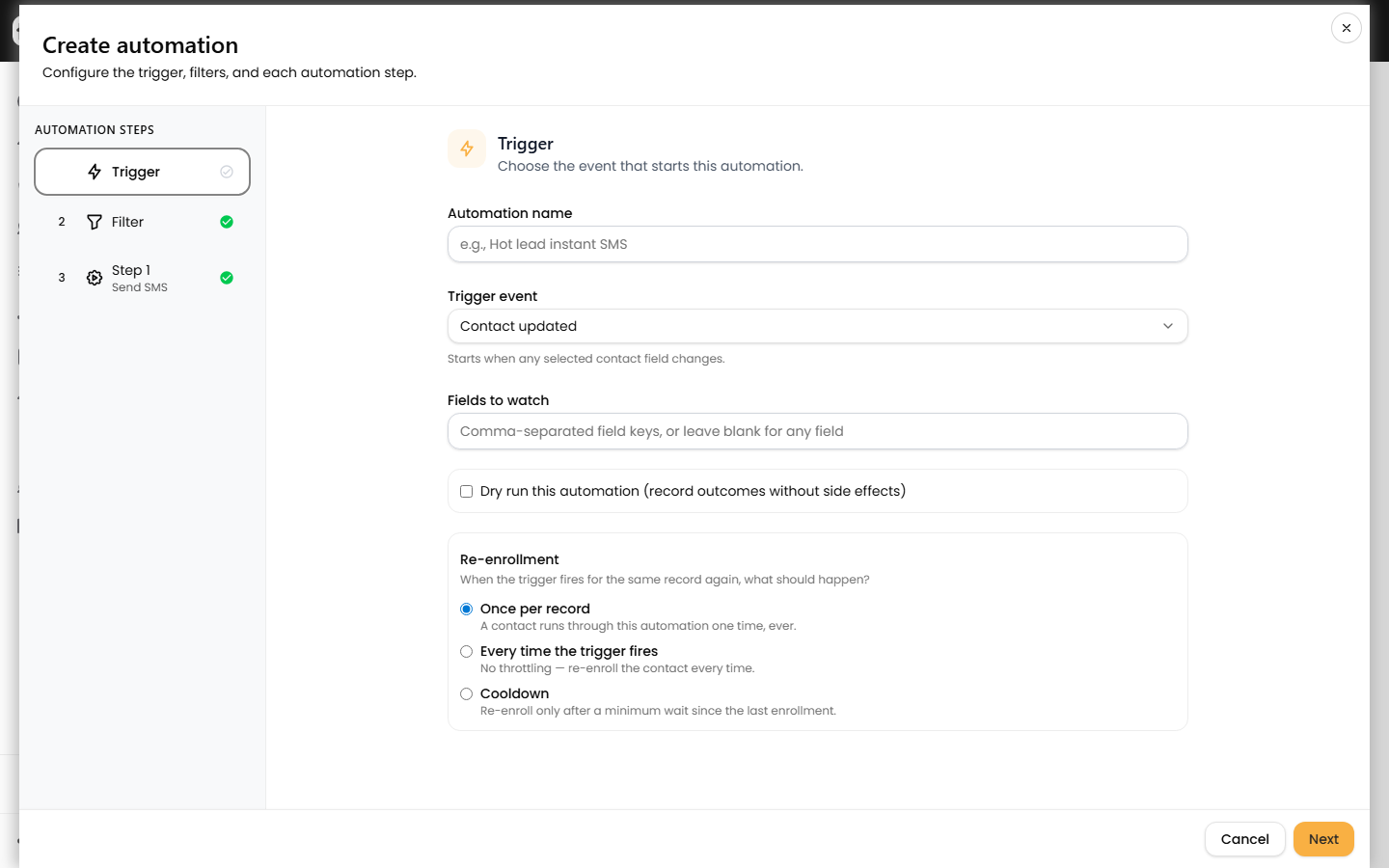This screenshot has height=868, width=1389.
Task: Click the 'Automation name' field label
Action: click(x=509, y=213)
